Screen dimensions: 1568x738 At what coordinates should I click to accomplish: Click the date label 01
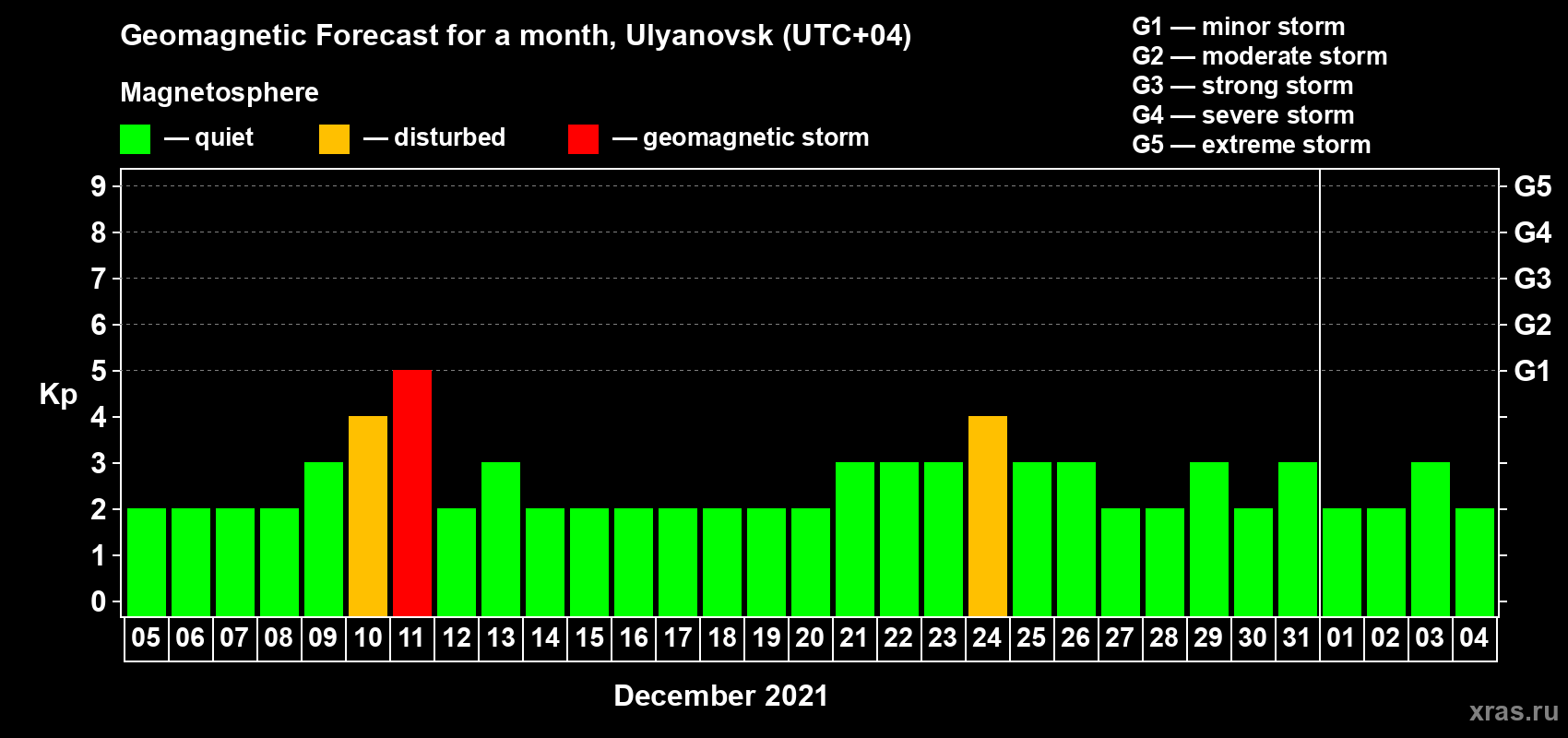(1341, 638)
